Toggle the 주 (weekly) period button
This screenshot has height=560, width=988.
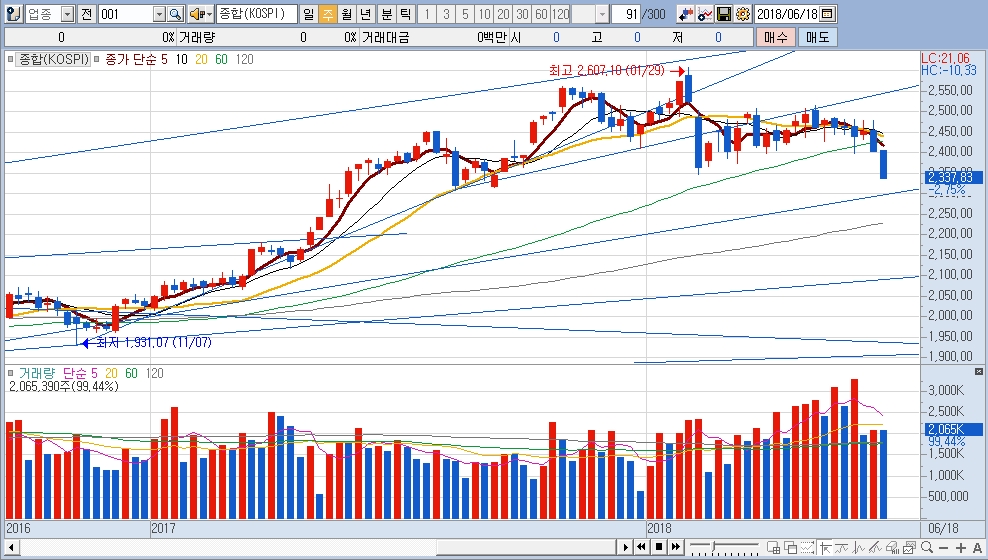click(326, 14)
